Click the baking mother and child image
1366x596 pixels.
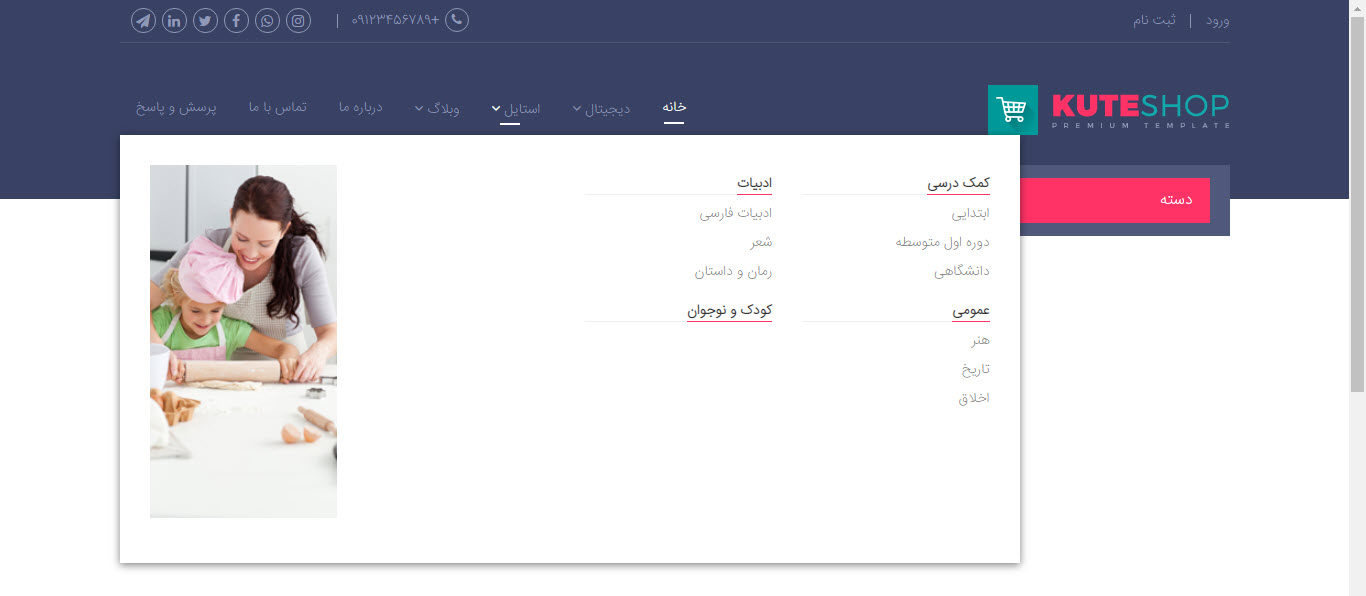click(x=243, y=341)
